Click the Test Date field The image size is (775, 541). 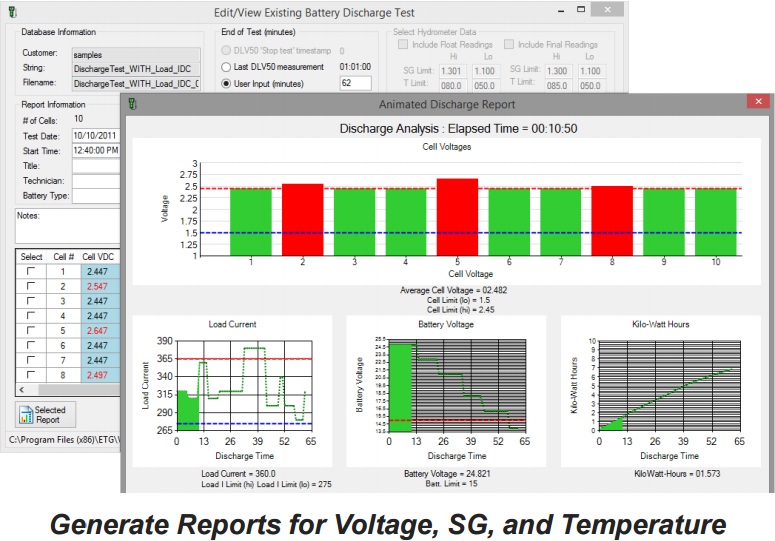95,136
